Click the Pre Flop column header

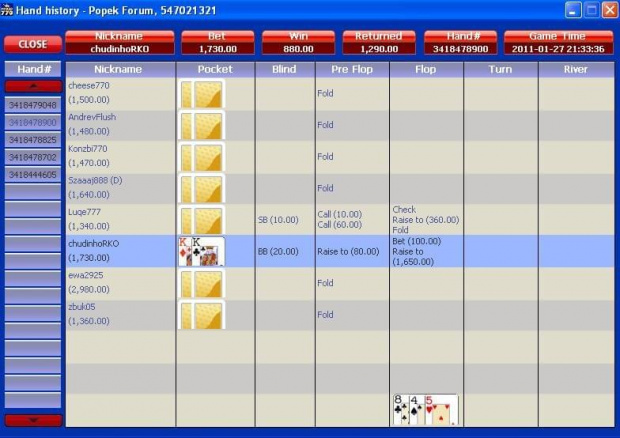coord(352,69)
